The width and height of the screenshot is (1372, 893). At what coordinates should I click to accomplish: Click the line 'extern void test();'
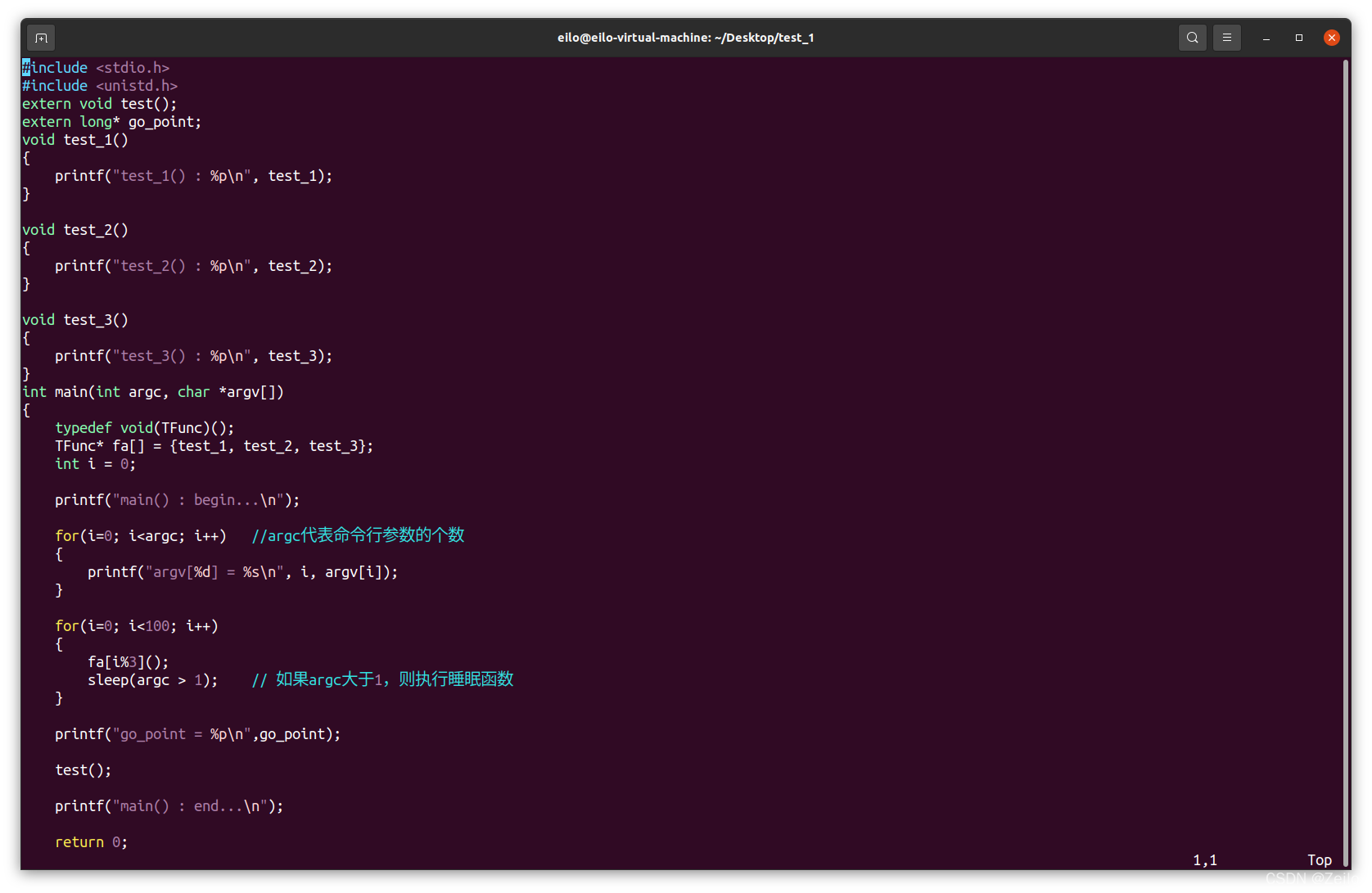pos(100,104)
